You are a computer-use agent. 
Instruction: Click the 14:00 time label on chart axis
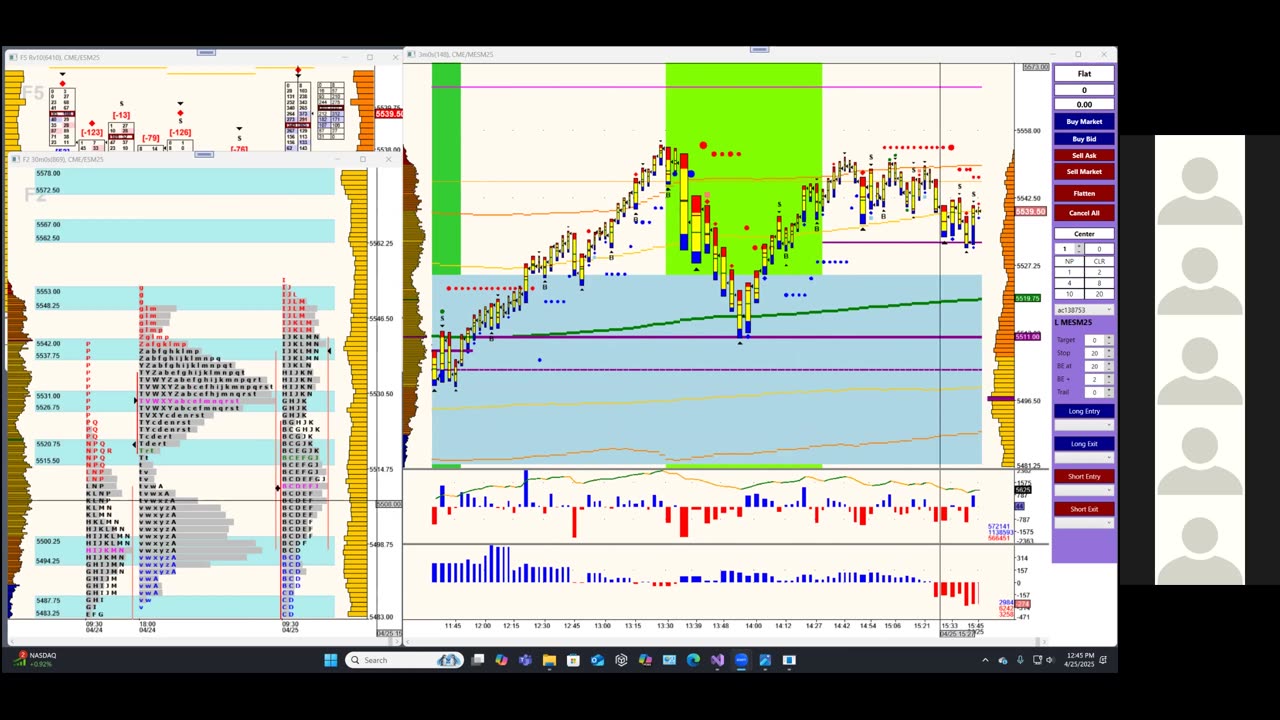coord(753,626)
